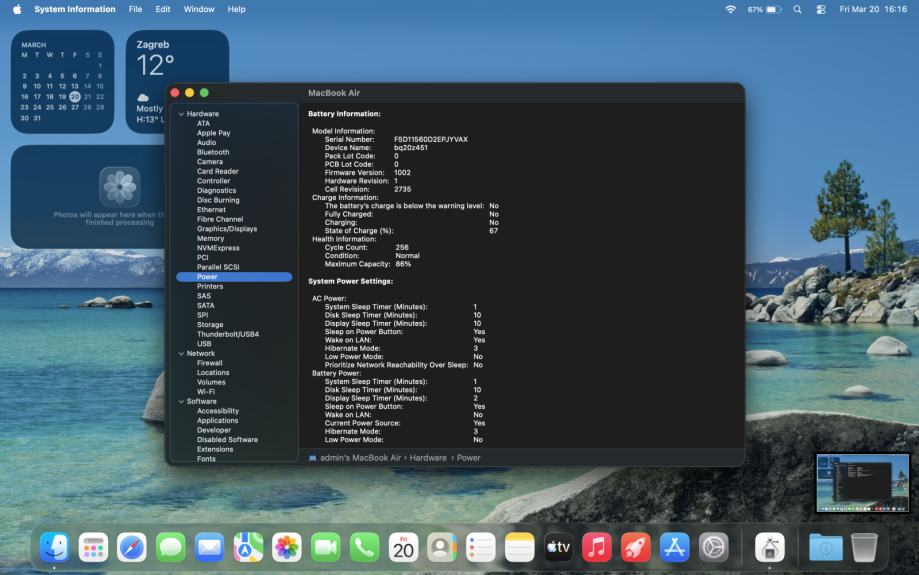Select Wi-Fi under Network

(206, 392)
